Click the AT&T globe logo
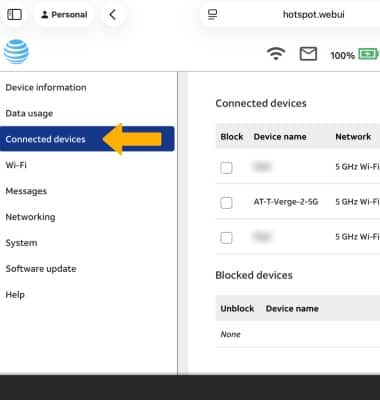This screenshot has height=400, width=380. (16, 52)
